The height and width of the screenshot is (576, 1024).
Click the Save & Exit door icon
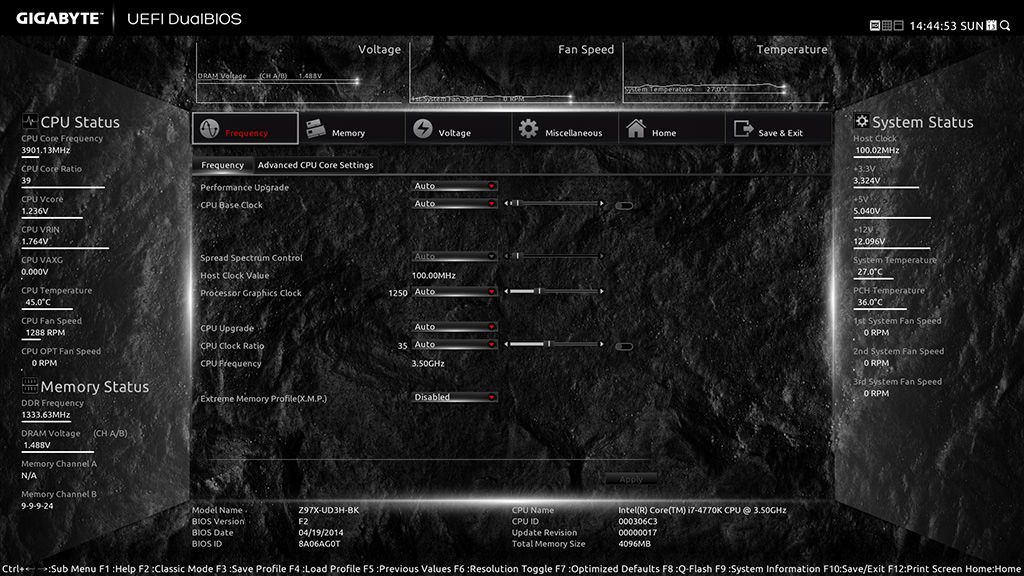(x=743, y=129)
